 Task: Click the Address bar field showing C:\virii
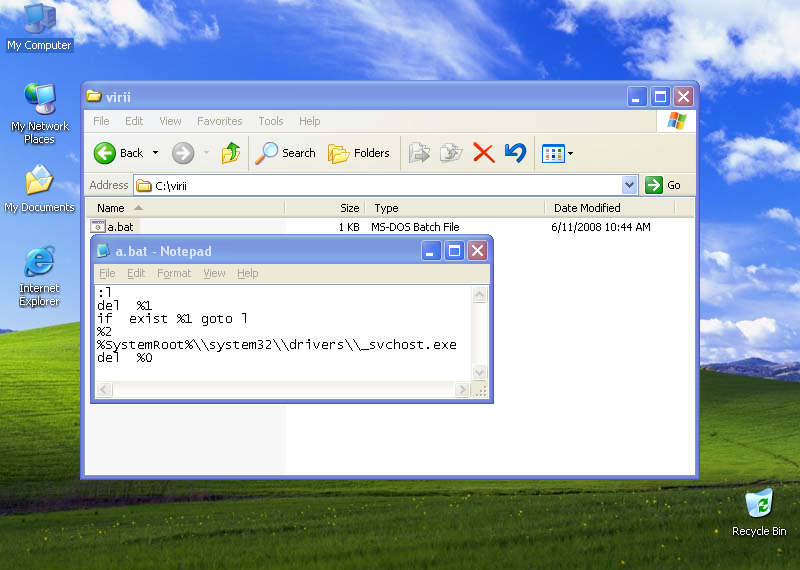(x=378, y=185)
